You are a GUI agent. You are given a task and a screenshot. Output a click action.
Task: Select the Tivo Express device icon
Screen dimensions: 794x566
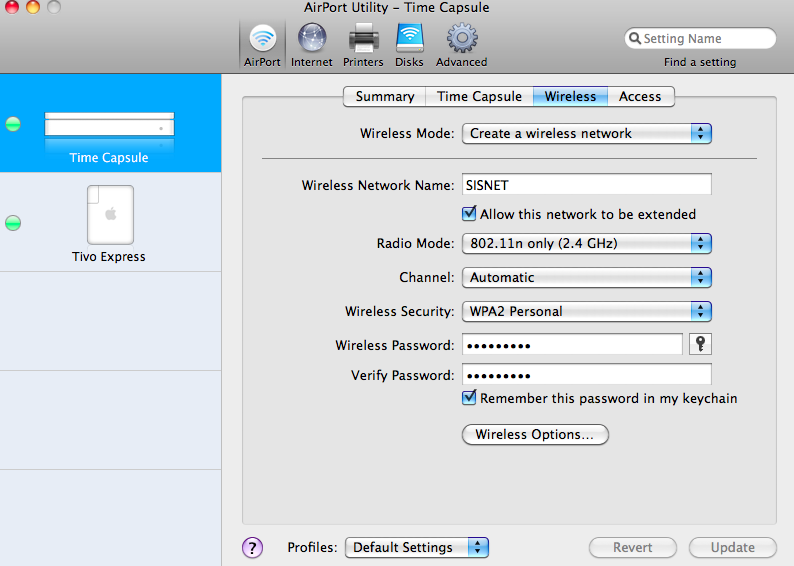[110, 215]
